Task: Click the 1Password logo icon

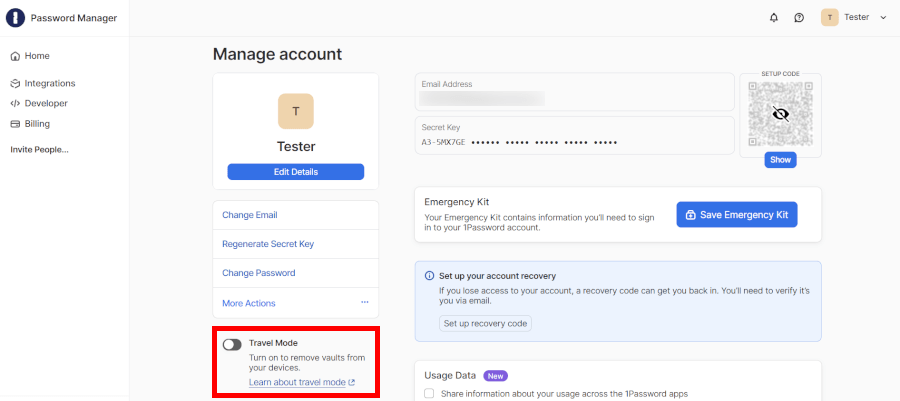Action: [x=15, y=18]
